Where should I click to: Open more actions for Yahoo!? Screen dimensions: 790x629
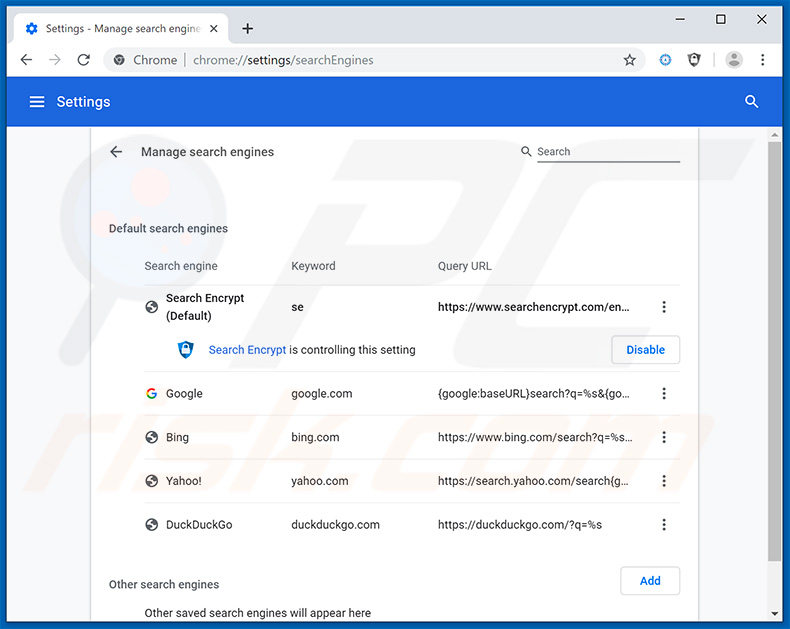[x=664, y=481]
